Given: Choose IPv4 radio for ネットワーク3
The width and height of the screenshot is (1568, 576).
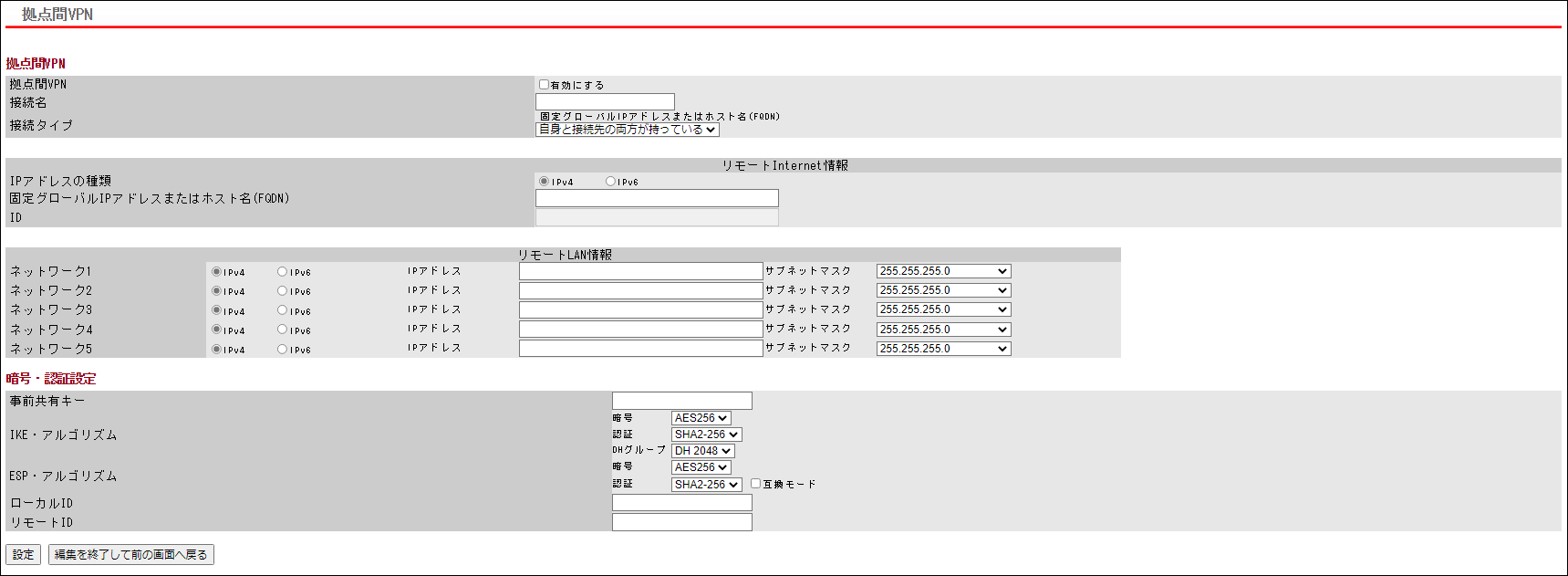Looking at the screenshot, I should (216, 310).
